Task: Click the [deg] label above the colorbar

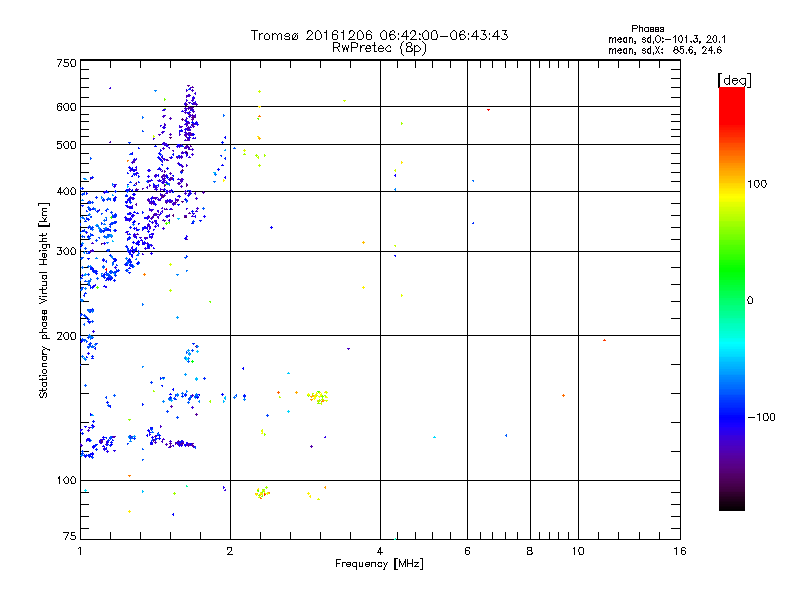Action: pyautogui.click(x=734, y=80)
